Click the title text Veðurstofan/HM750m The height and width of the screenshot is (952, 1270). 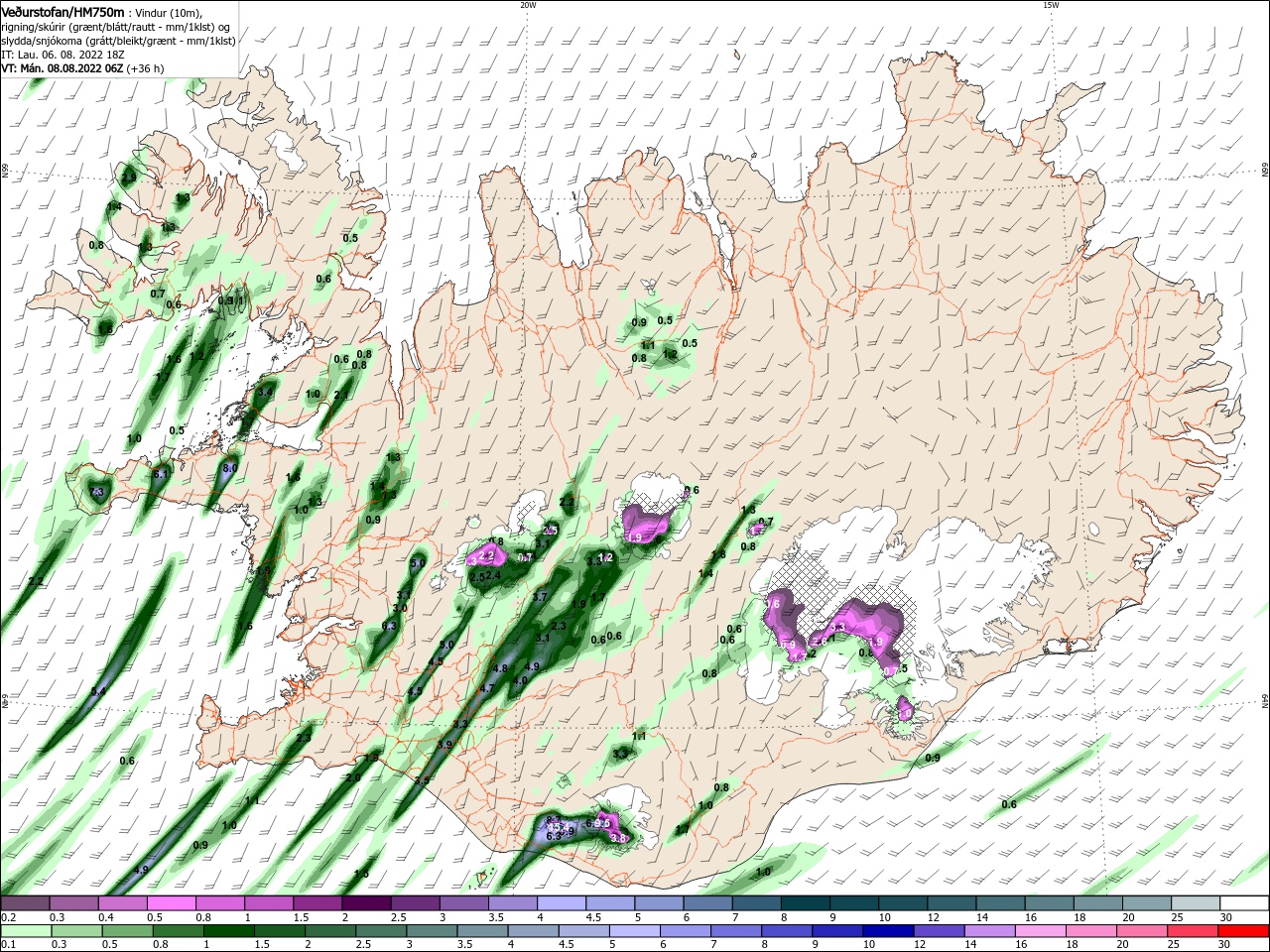63,11
